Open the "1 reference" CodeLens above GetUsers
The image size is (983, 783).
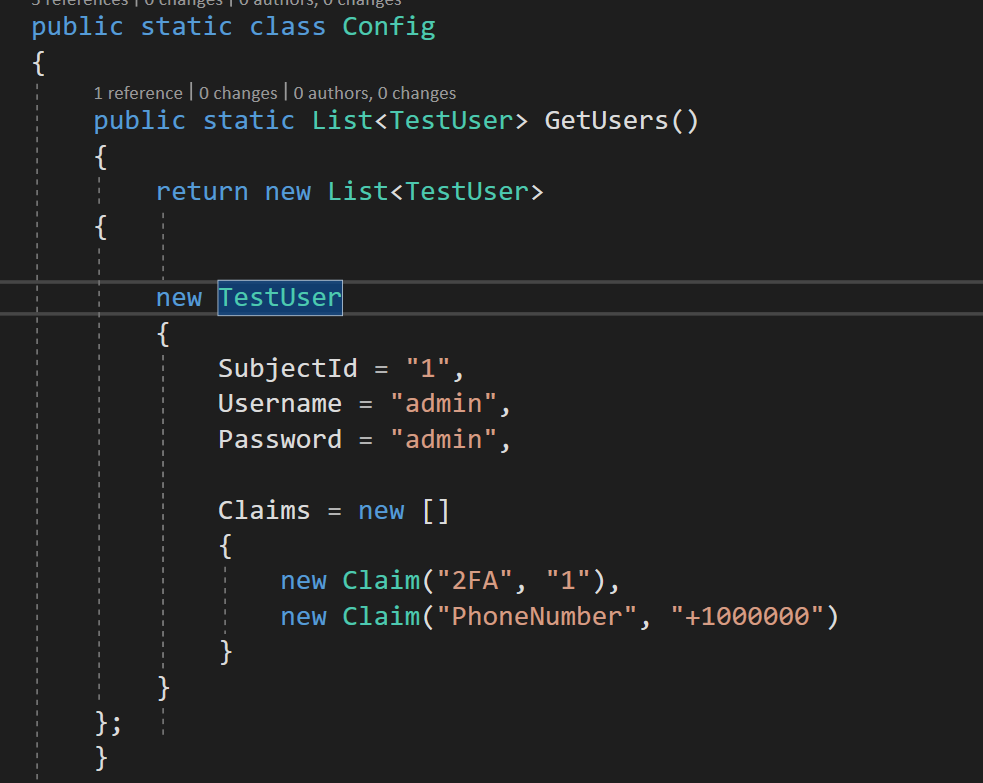pos(138,93)
